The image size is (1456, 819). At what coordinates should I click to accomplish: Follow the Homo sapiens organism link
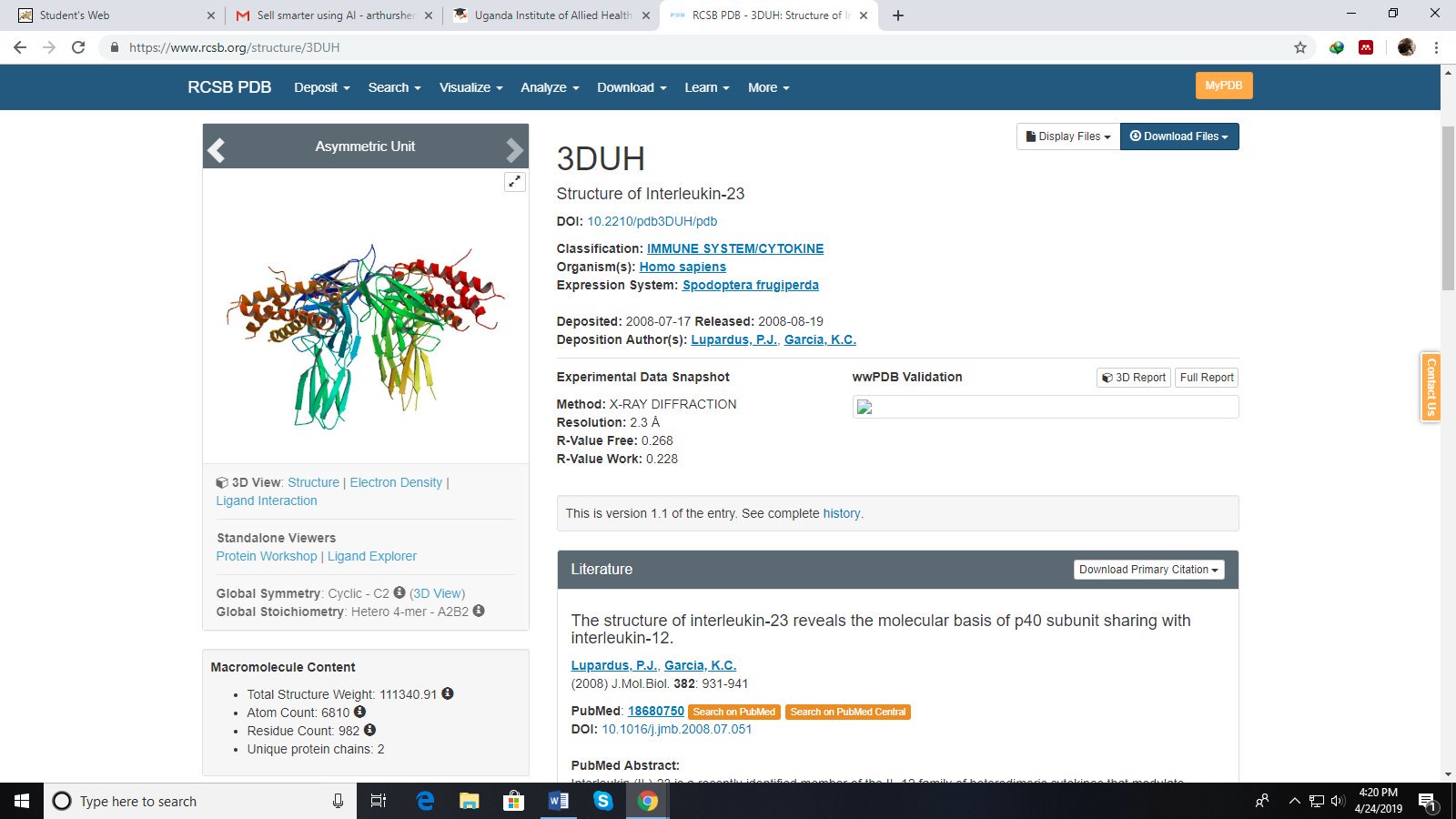click(x=682, y=267)
